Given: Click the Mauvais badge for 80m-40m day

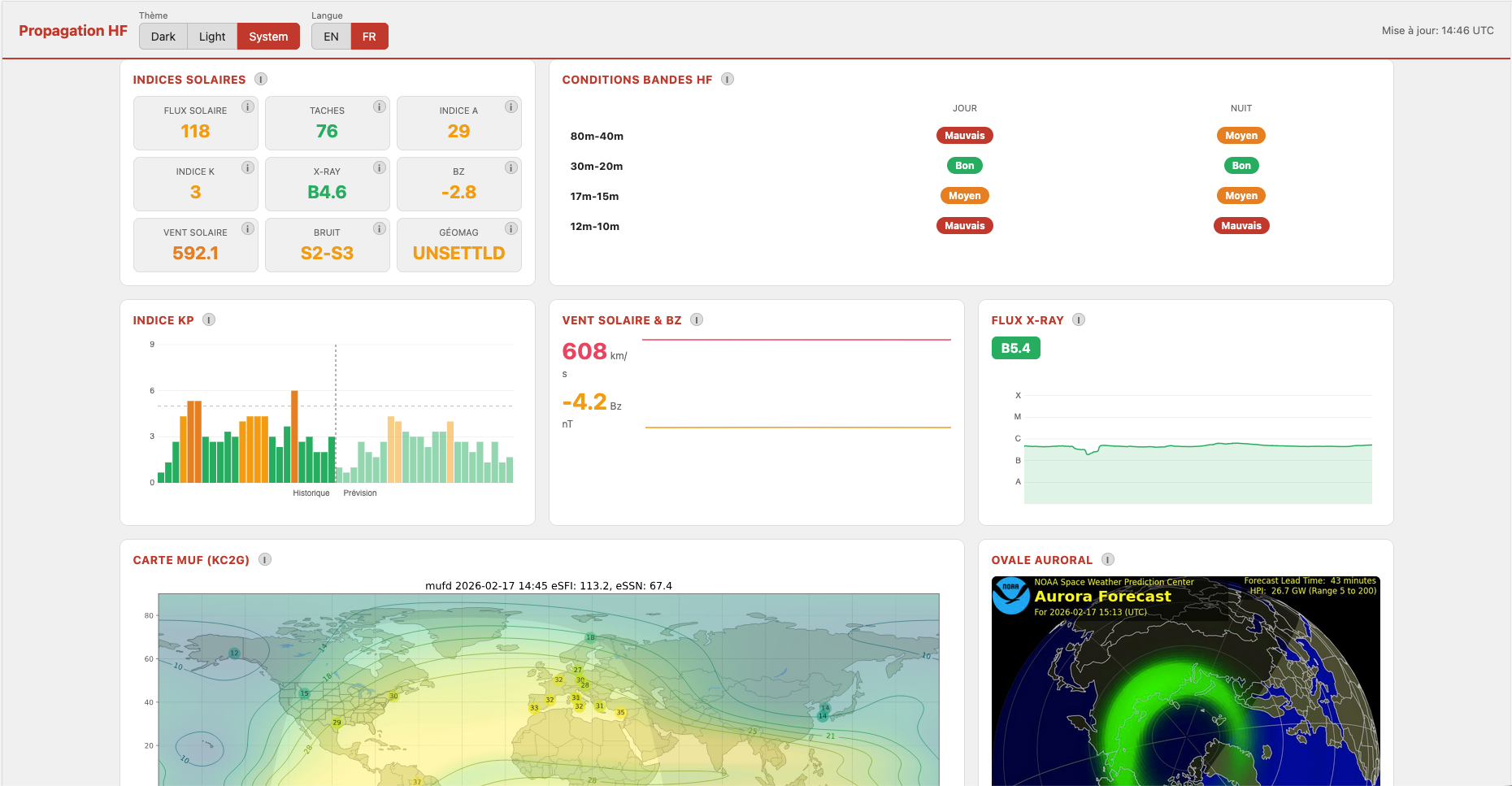Looking at the screenshot, I should [964, 136].
